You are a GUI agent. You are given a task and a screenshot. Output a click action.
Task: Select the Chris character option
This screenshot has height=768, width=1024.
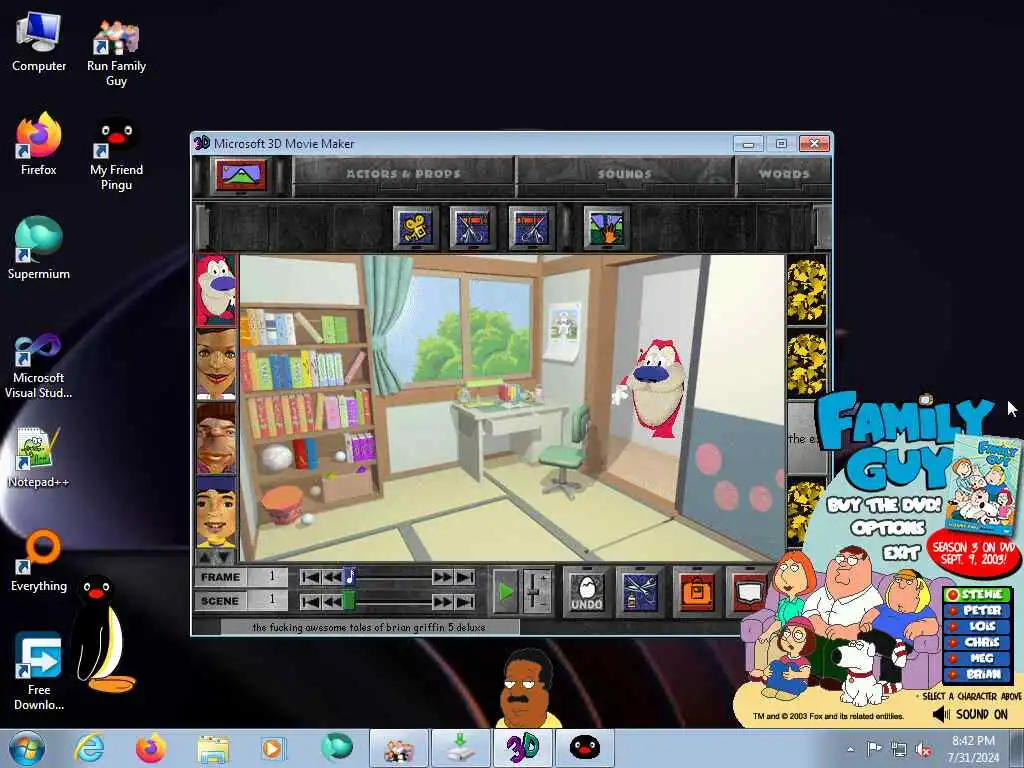click(978, 643)
